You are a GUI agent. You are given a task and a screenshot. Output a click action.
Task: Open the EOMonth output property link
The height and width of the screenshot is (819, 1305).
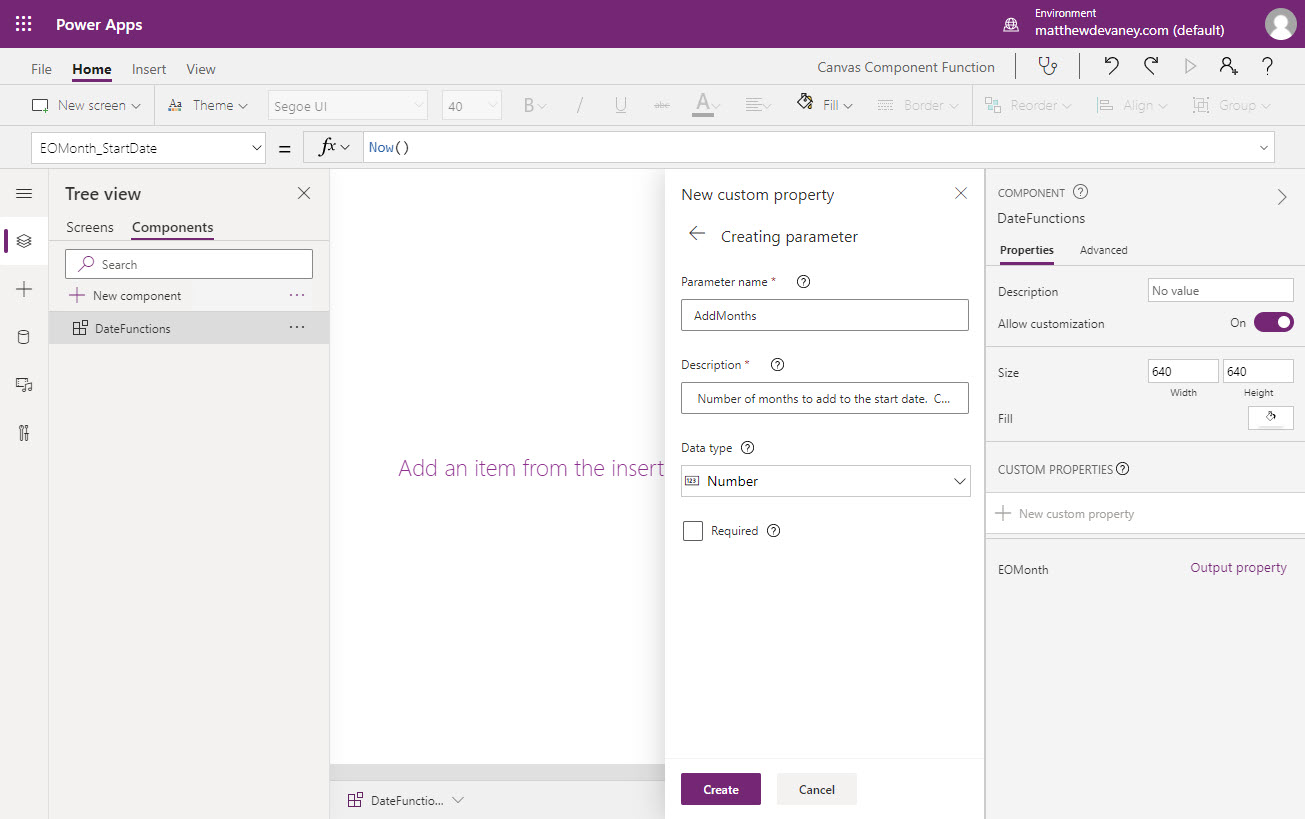pos(1238,567)
